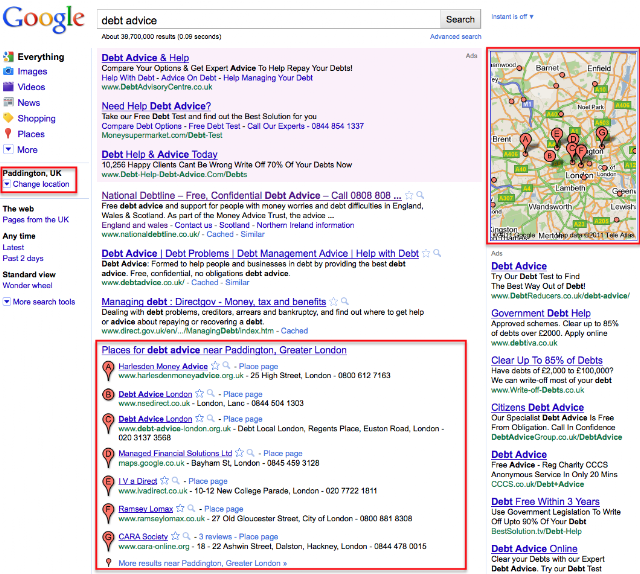Open Need Help Debt Advice? ad

[x=156, y=106]
